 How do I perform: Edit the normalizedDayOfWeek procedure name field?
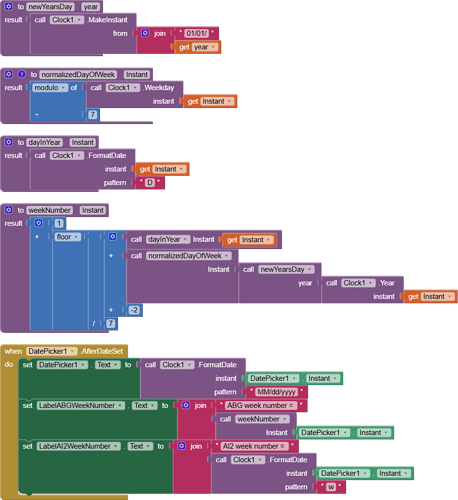(78, 74)
